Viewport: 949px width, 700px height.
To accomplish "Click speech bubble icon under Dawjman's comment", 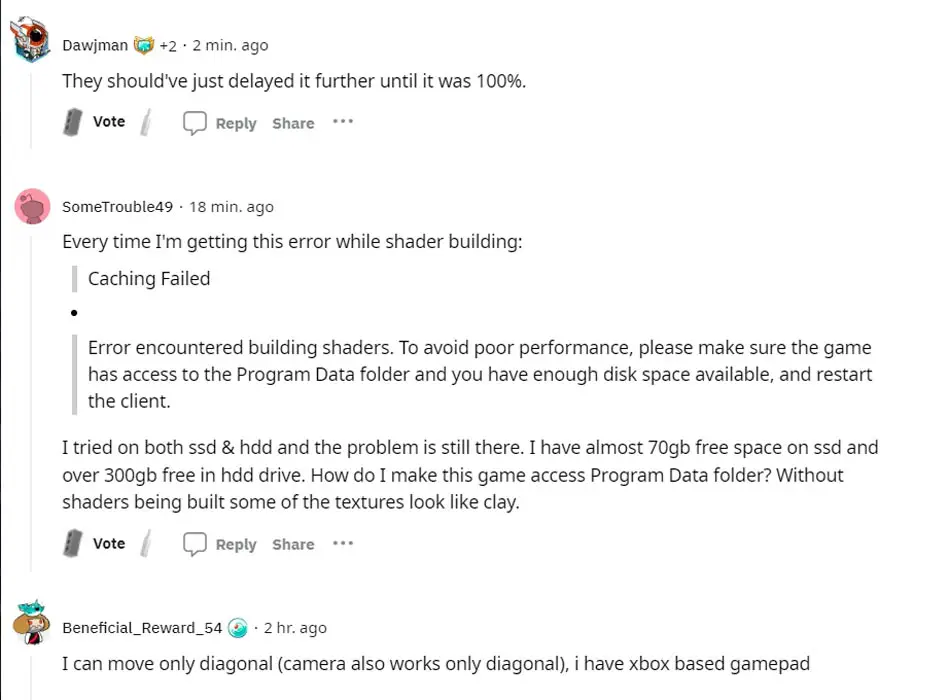I will [194, 123].
